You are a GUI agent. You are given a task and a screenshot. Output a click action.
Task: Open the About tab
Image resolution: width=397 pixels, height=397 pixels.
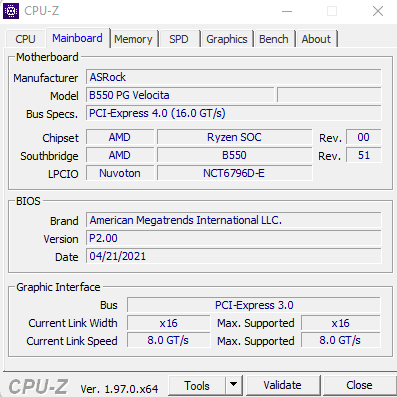316,39
